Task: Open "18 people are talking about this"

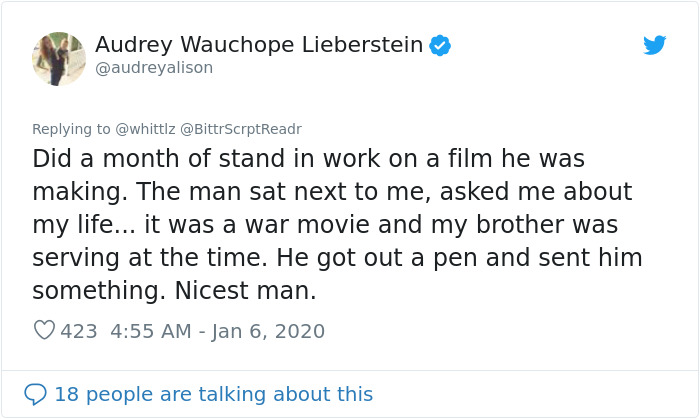Action: click(213, 394)
